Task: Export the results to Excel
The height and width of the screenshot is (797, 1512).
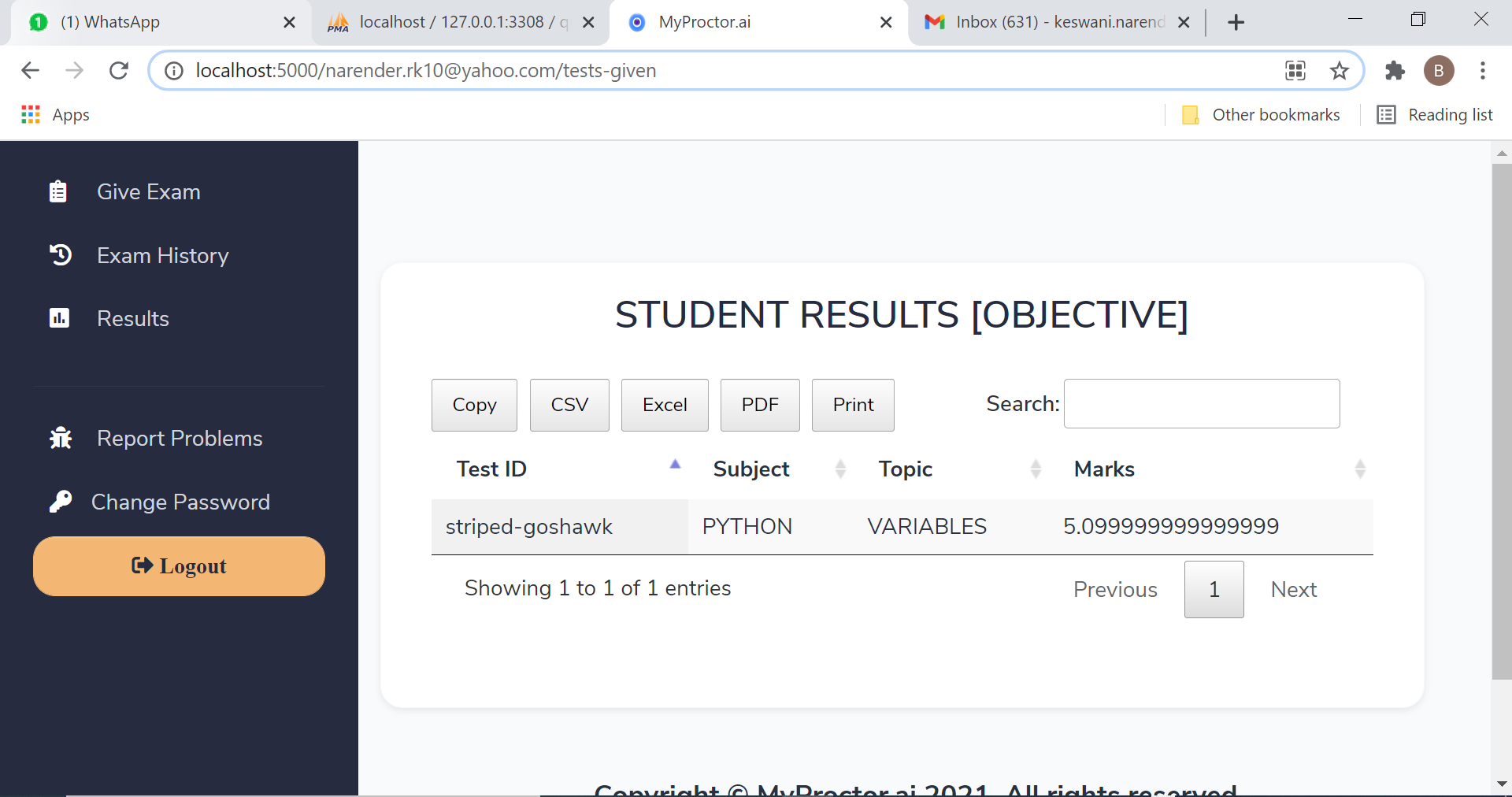Action: click(x=665, y=405)
